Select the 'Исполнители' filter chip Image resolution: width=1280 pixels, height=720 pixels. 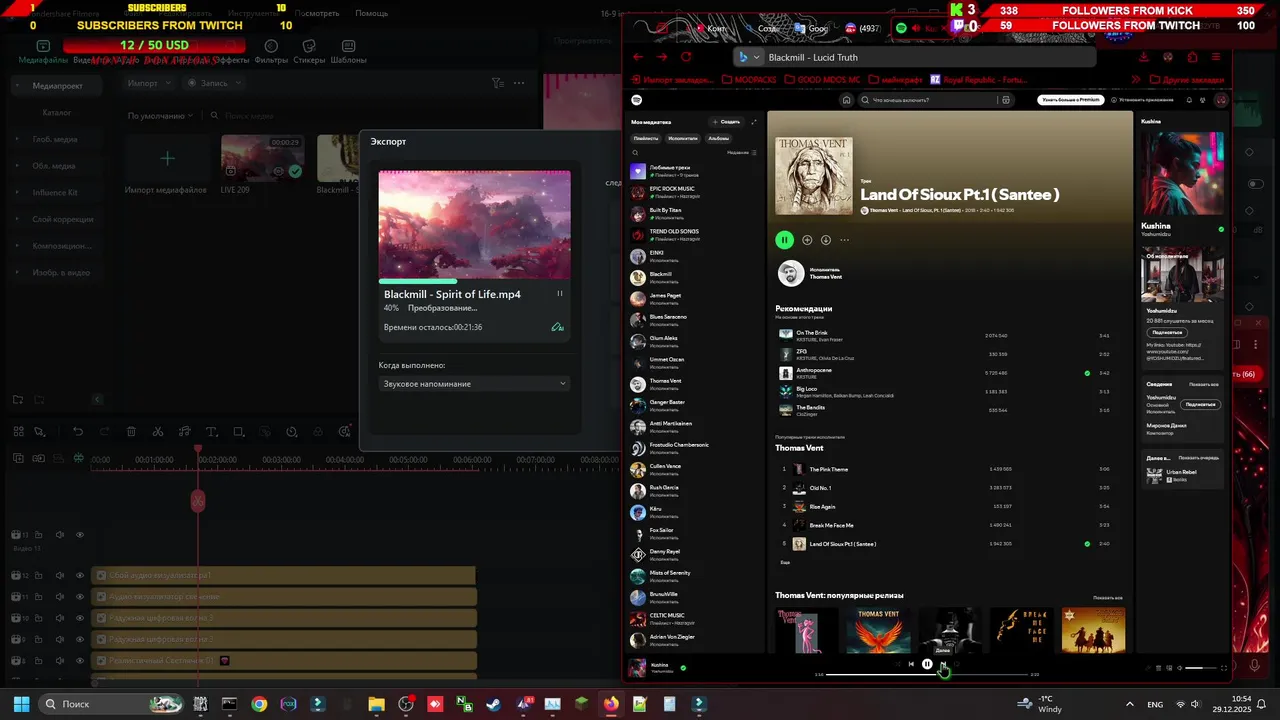coord(683,138)
